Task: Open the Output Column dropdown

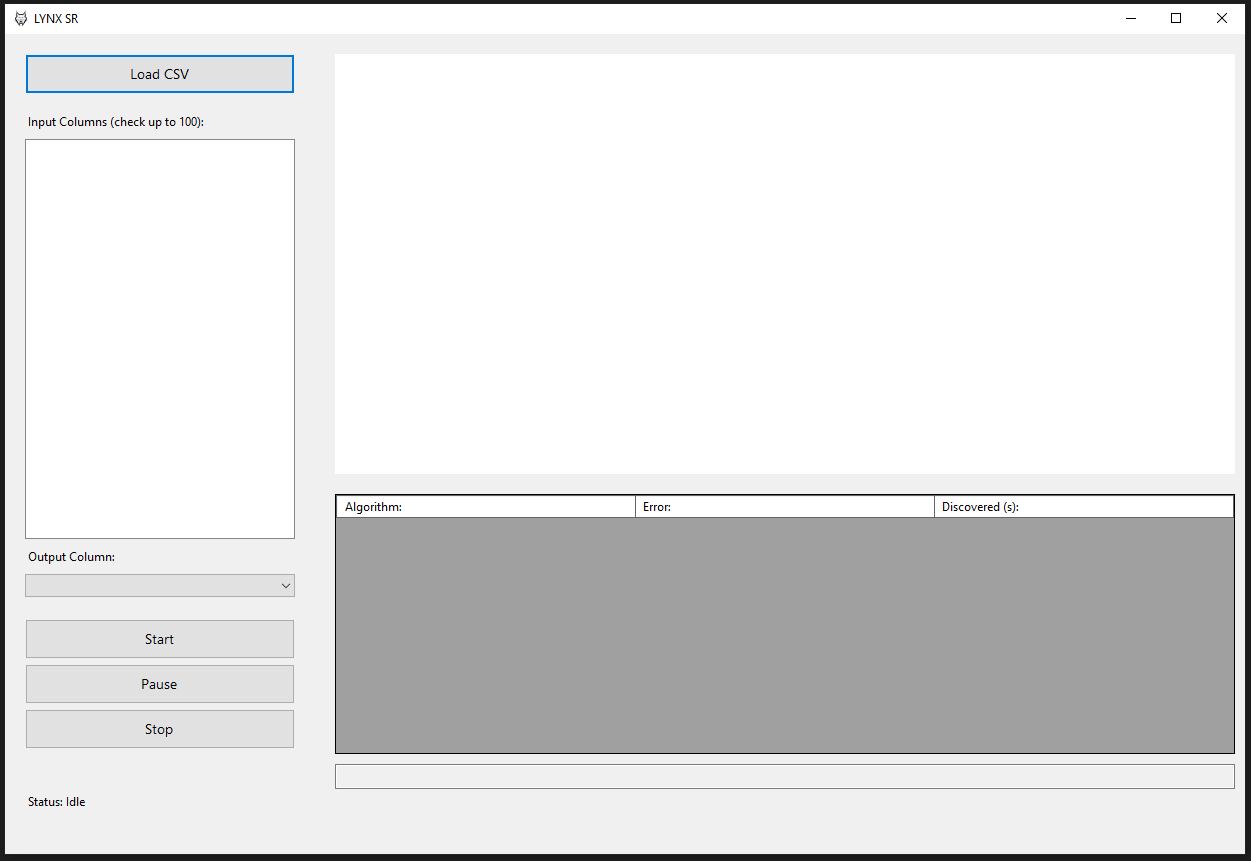Action: (x=160, y=585)
